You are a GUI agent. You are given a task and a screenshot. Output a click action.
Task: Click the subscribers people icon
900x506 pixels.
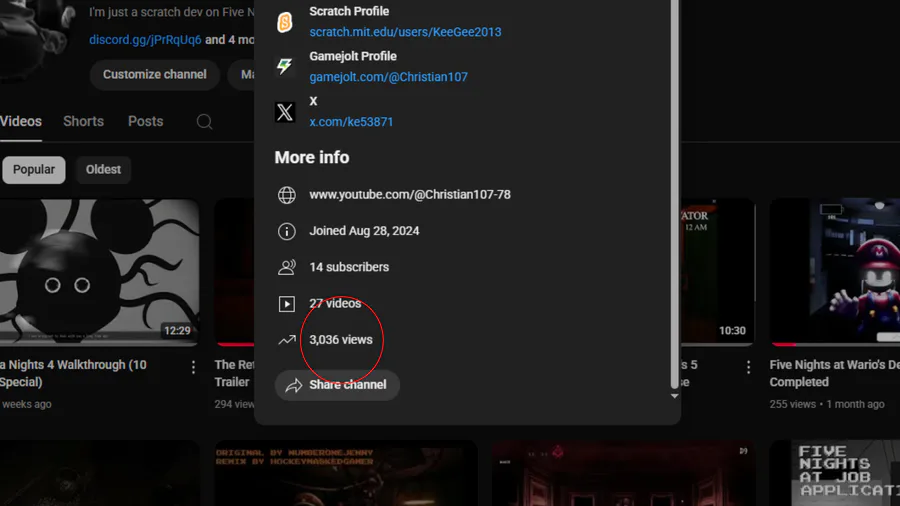(286, 267)
